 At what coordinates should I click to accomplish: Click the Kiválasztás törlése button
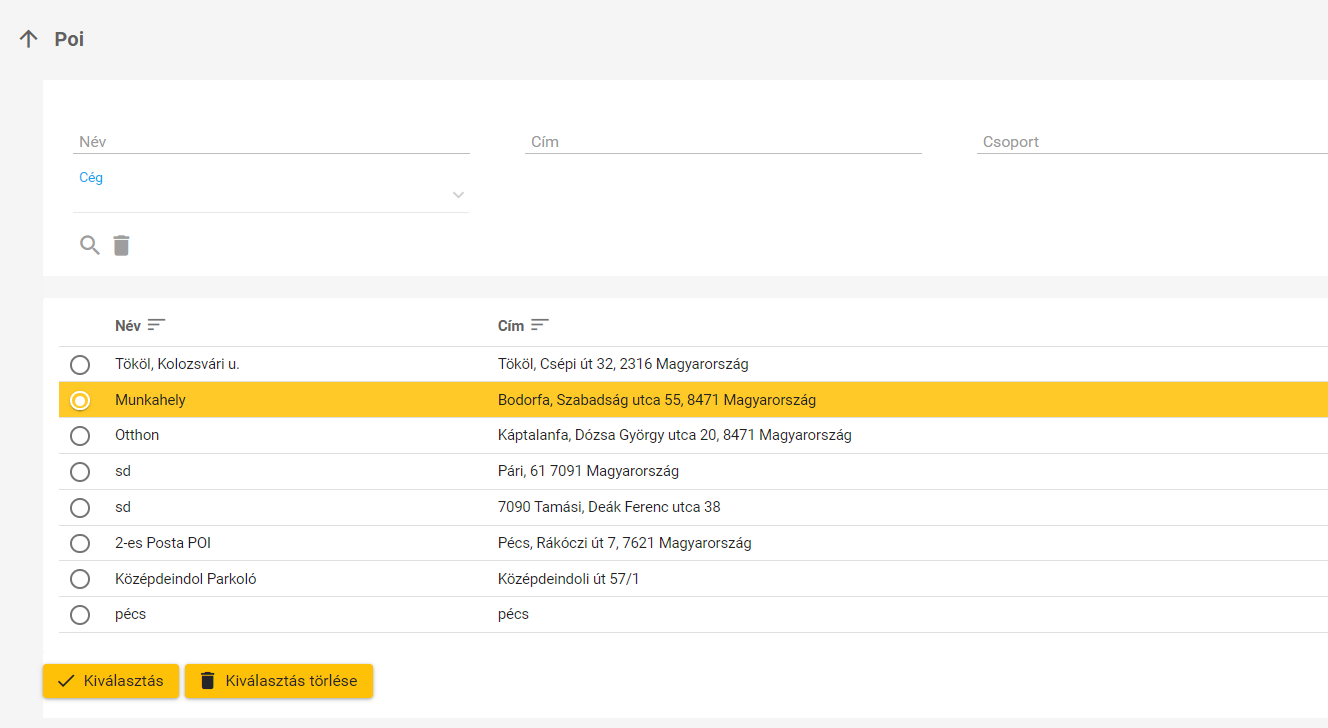tap(278, 681)
